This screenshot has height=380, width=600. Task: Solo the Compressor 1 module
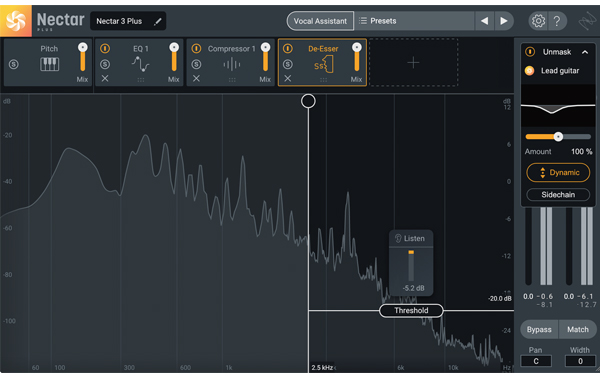[x=196, y=64]
